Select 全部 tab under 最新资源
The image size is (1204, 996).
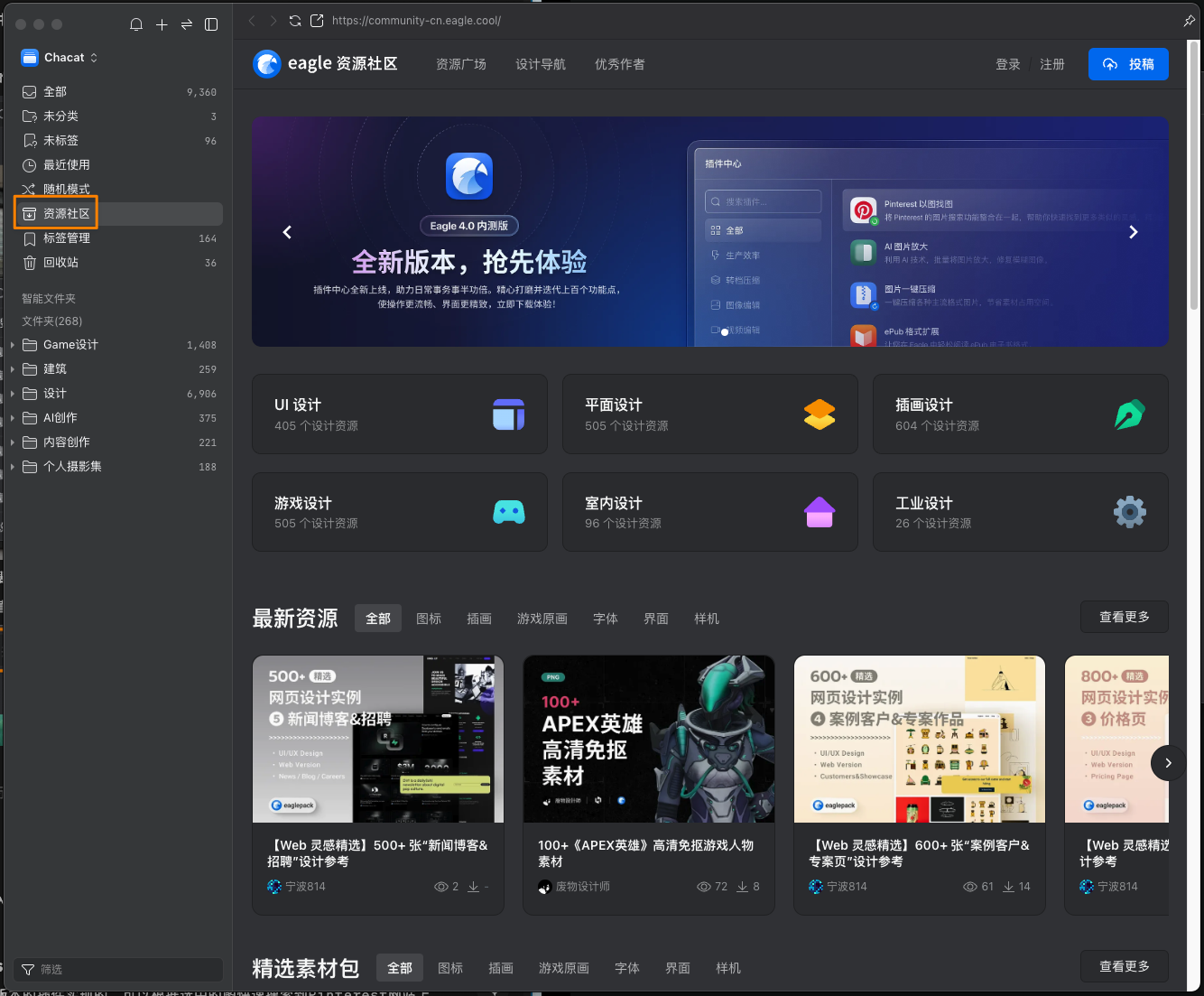point(378,619)
